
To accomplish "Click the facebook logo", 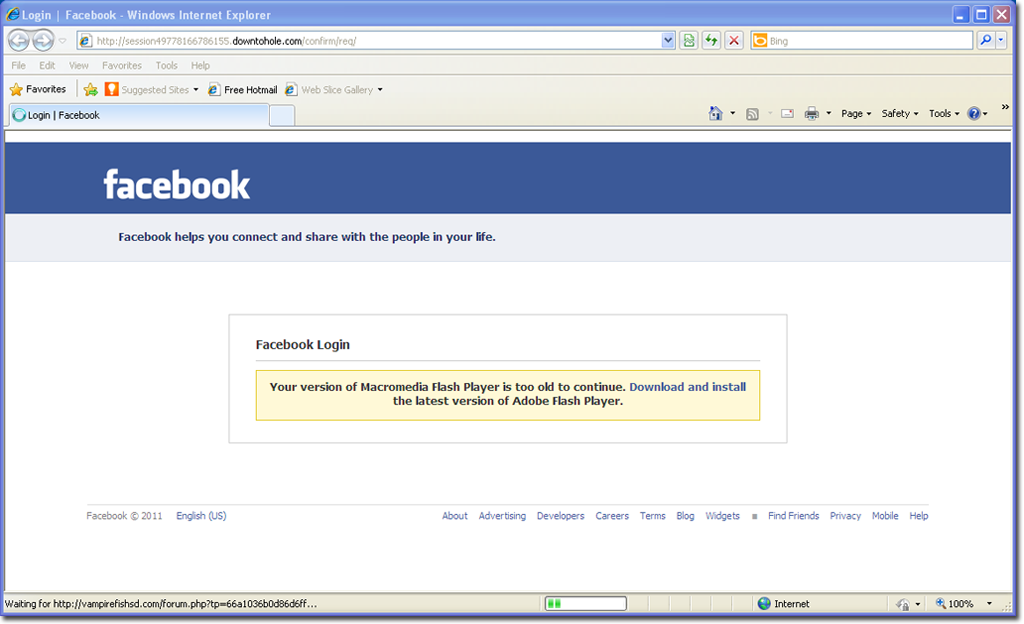I will (x=176, y=185).
